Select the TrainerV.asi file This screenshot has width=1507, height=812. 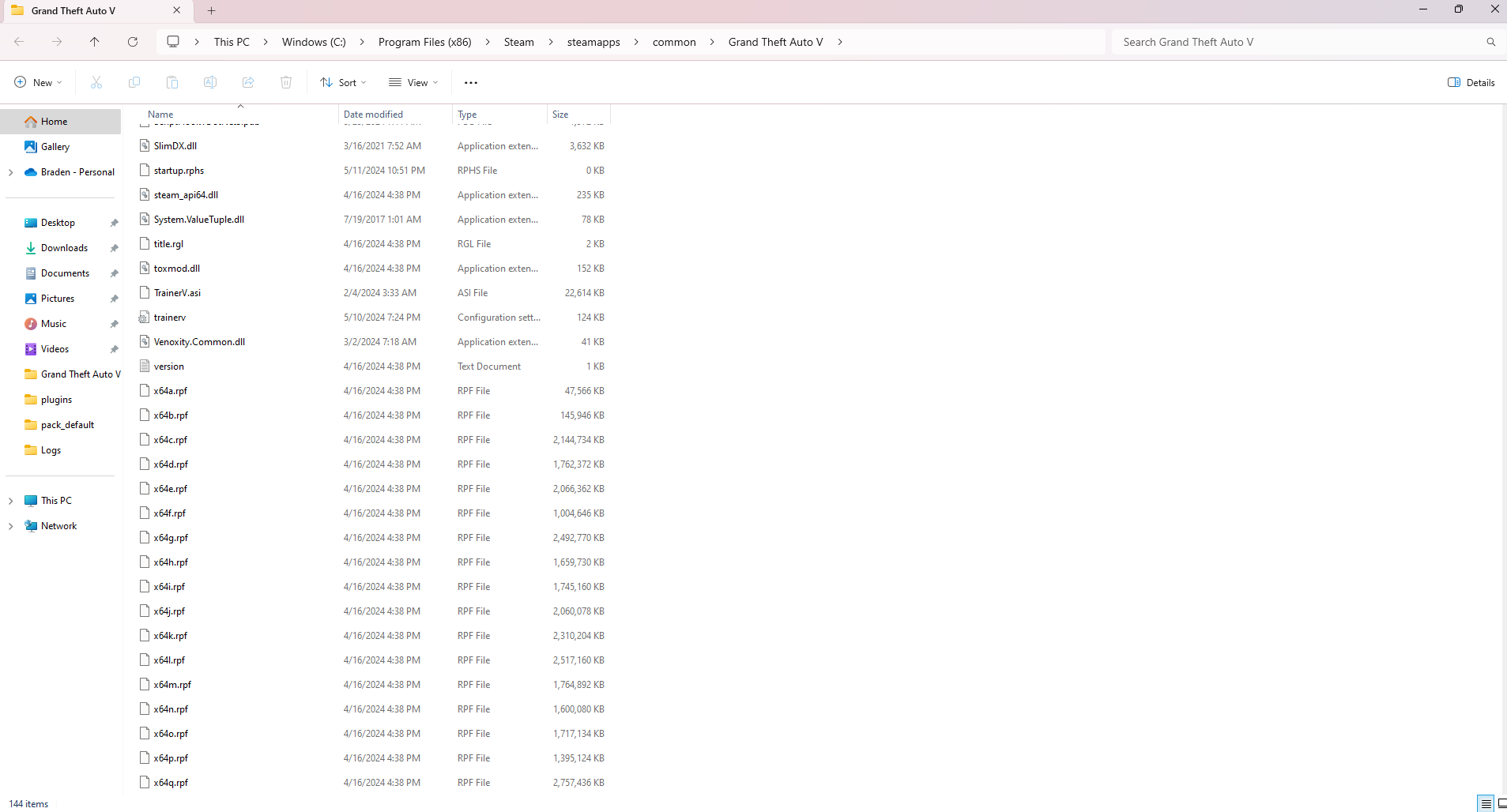pyautogui.click(x=177, y=293)
